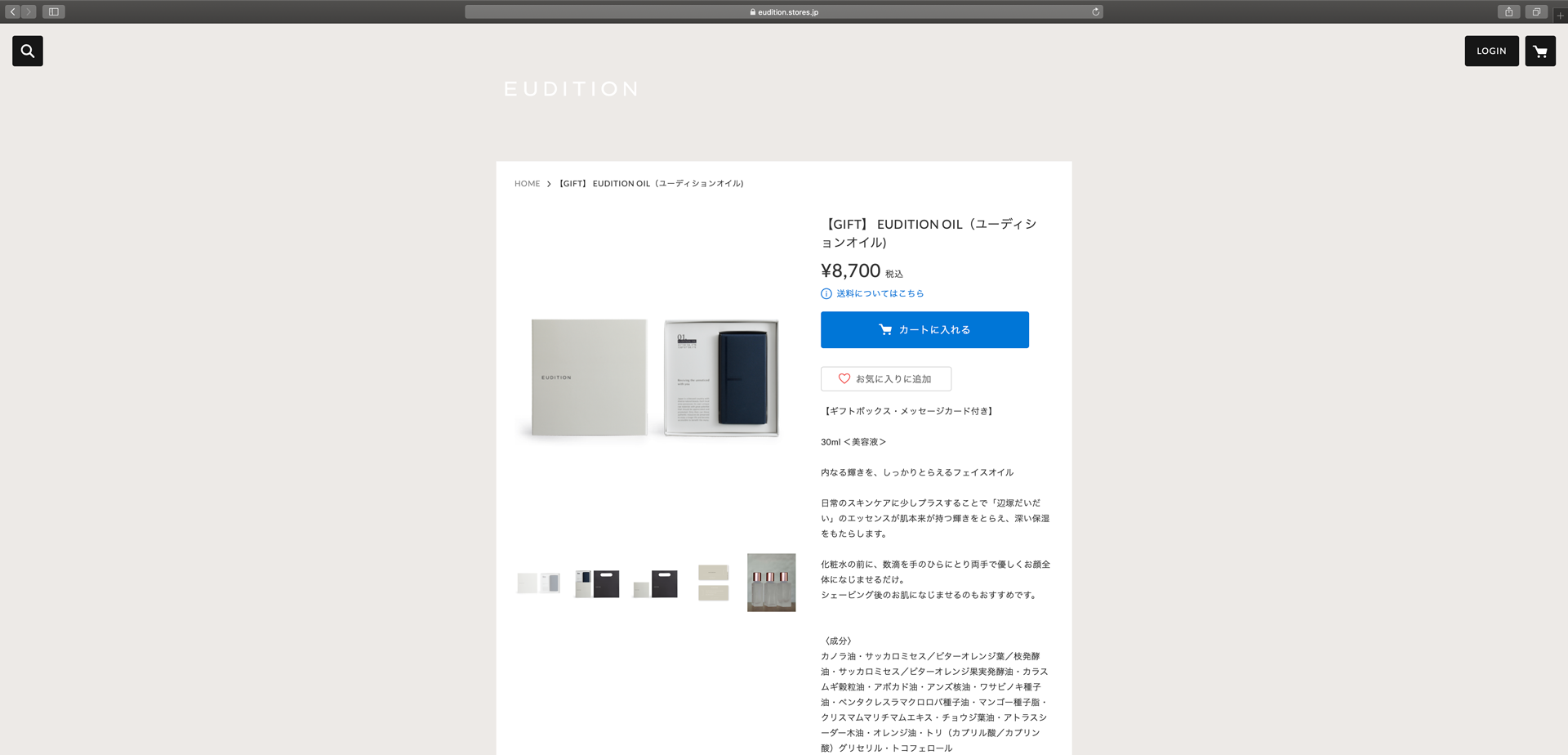Image resolution: width=1568 pixels, height=755 pixels.
Task: Go back with browser back arrow
Action: pos(12,11)
